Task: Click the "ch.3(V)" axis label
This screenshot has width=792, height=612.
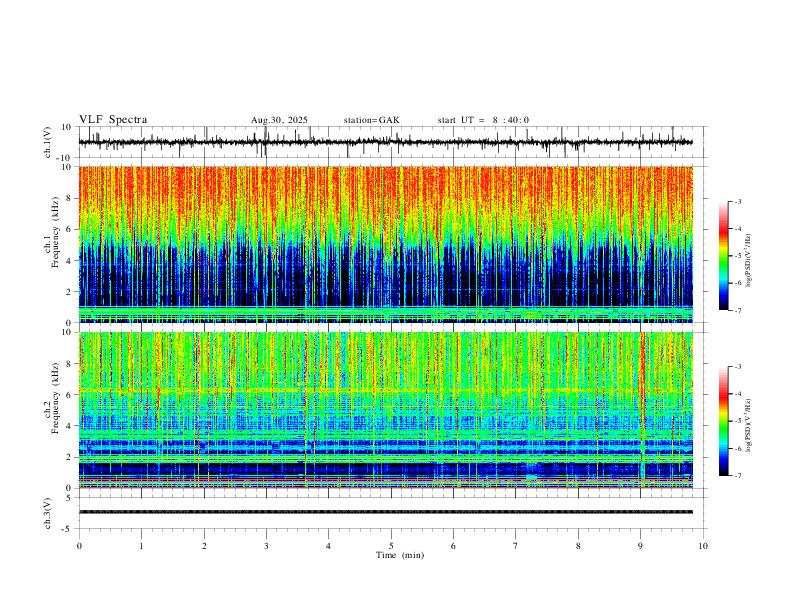Action: [48, 513]
